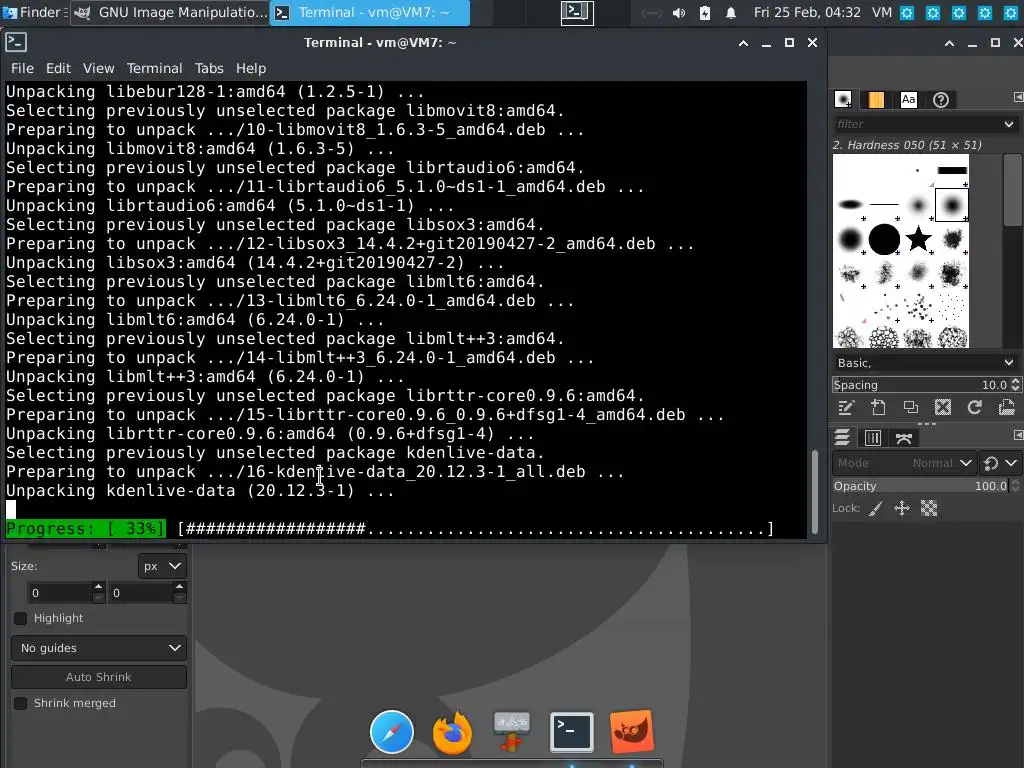This screenshot has height=768, width=1024.
Task: Open the hammer build tool dock icon
Action: click(512, 731)
